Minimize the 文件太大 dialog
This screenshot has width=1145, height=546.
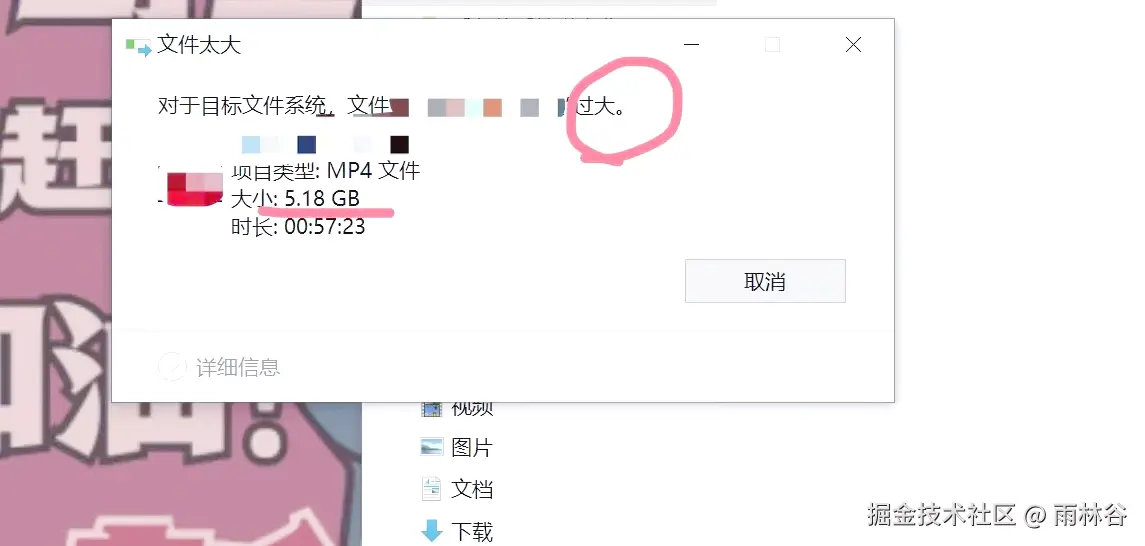pyautogui.click(x=692, y=45)
